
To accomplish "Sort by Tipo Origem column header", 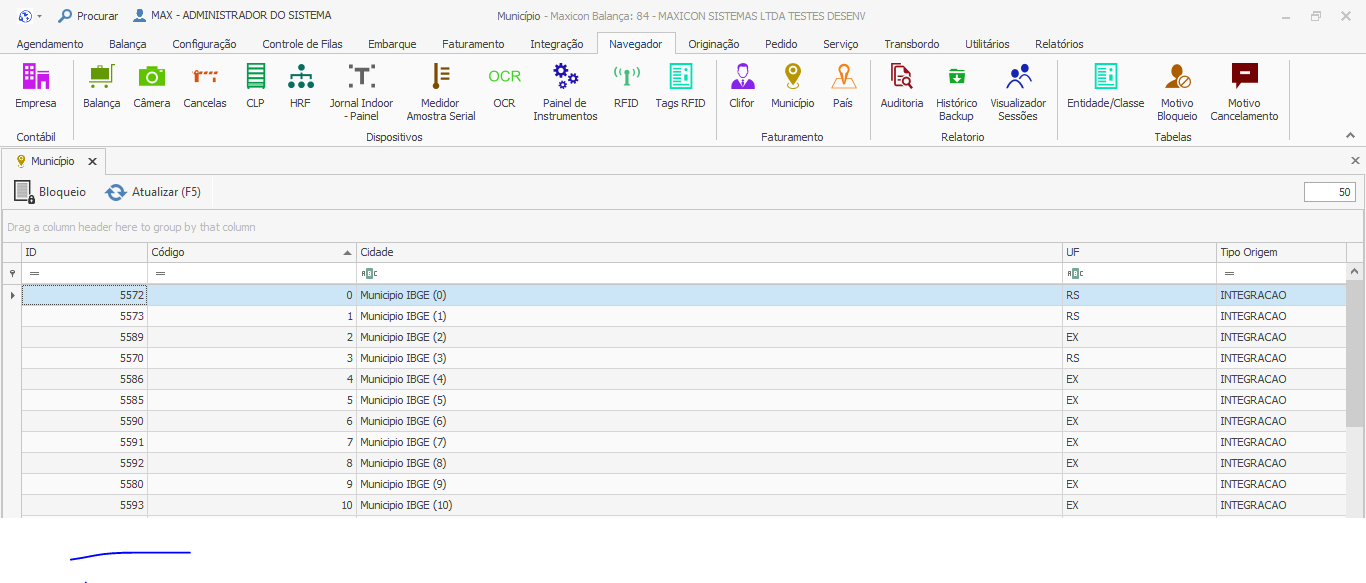I will (1281, 252).
